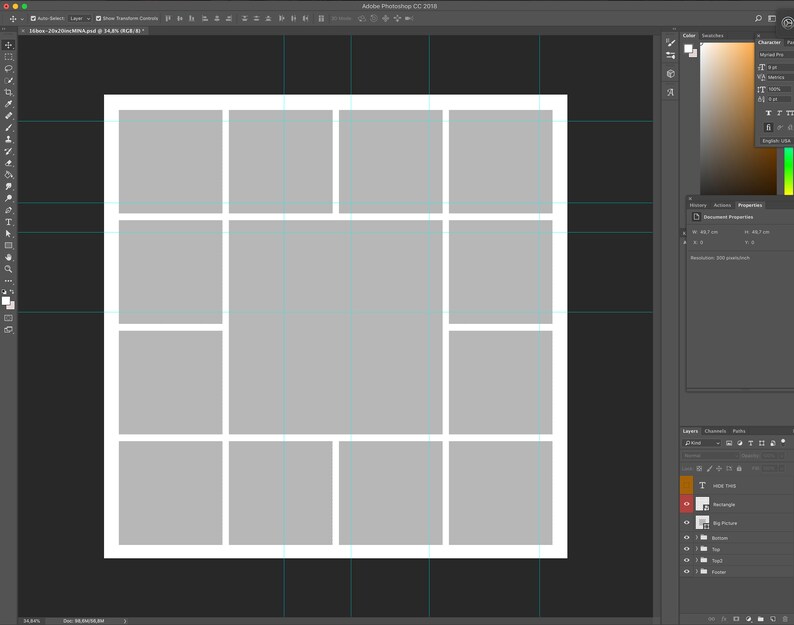Select the Clone Stamp tool
794x625 pixels.
coord(9,139)
